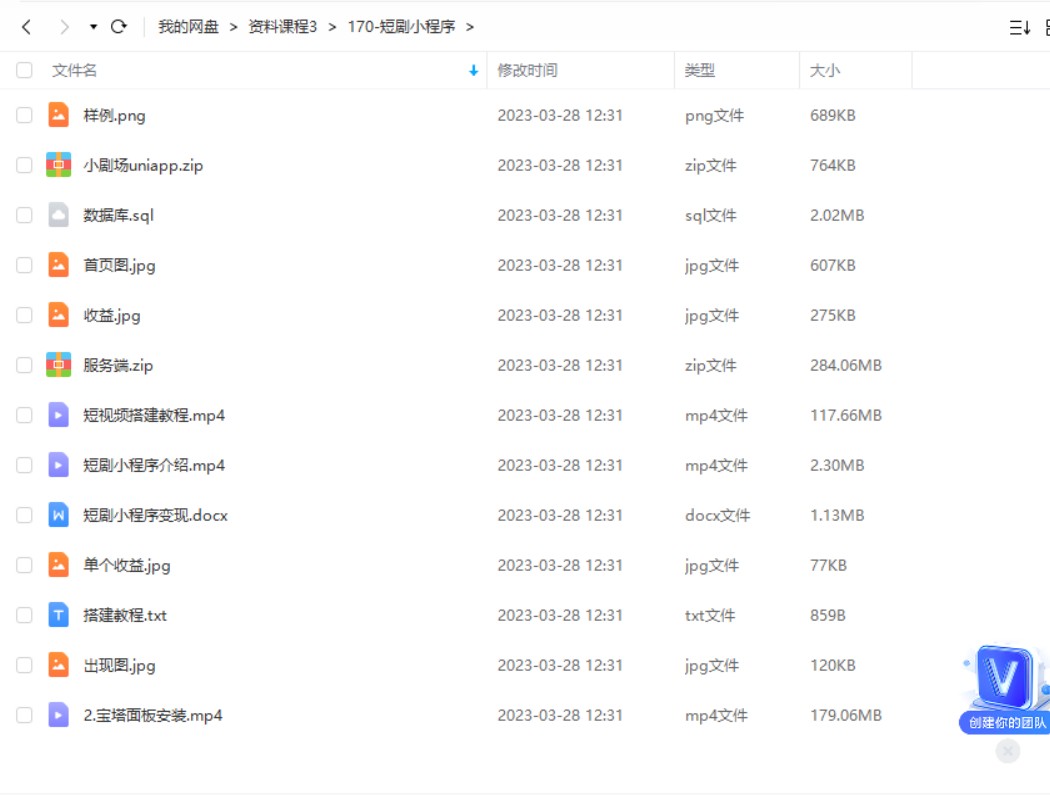
Task: Select file name 出现图.jpg
Action: (x=119, y=665)
